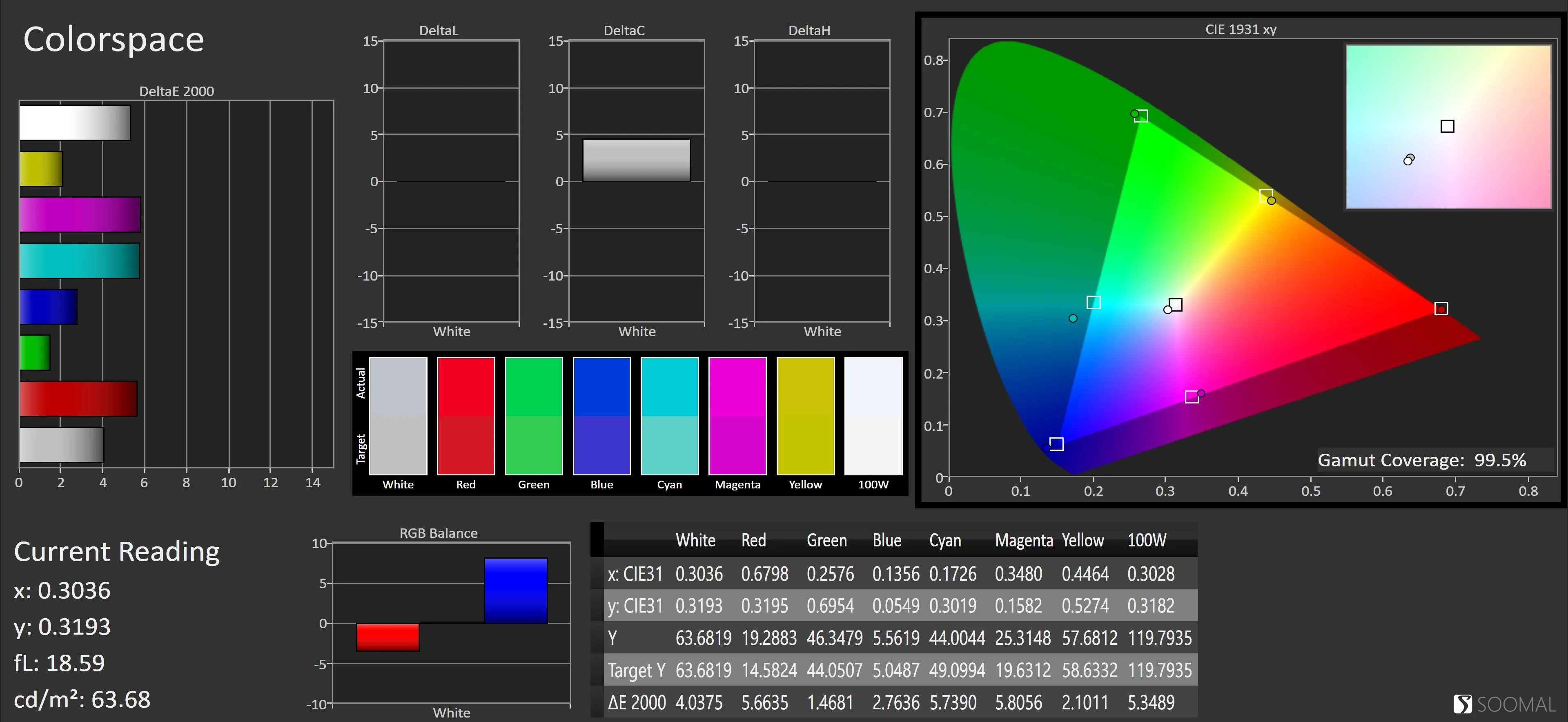This screenshot has height=722, width=1568.
Task: Click Green y value 0.6954
Action: [x=830, y=606]
